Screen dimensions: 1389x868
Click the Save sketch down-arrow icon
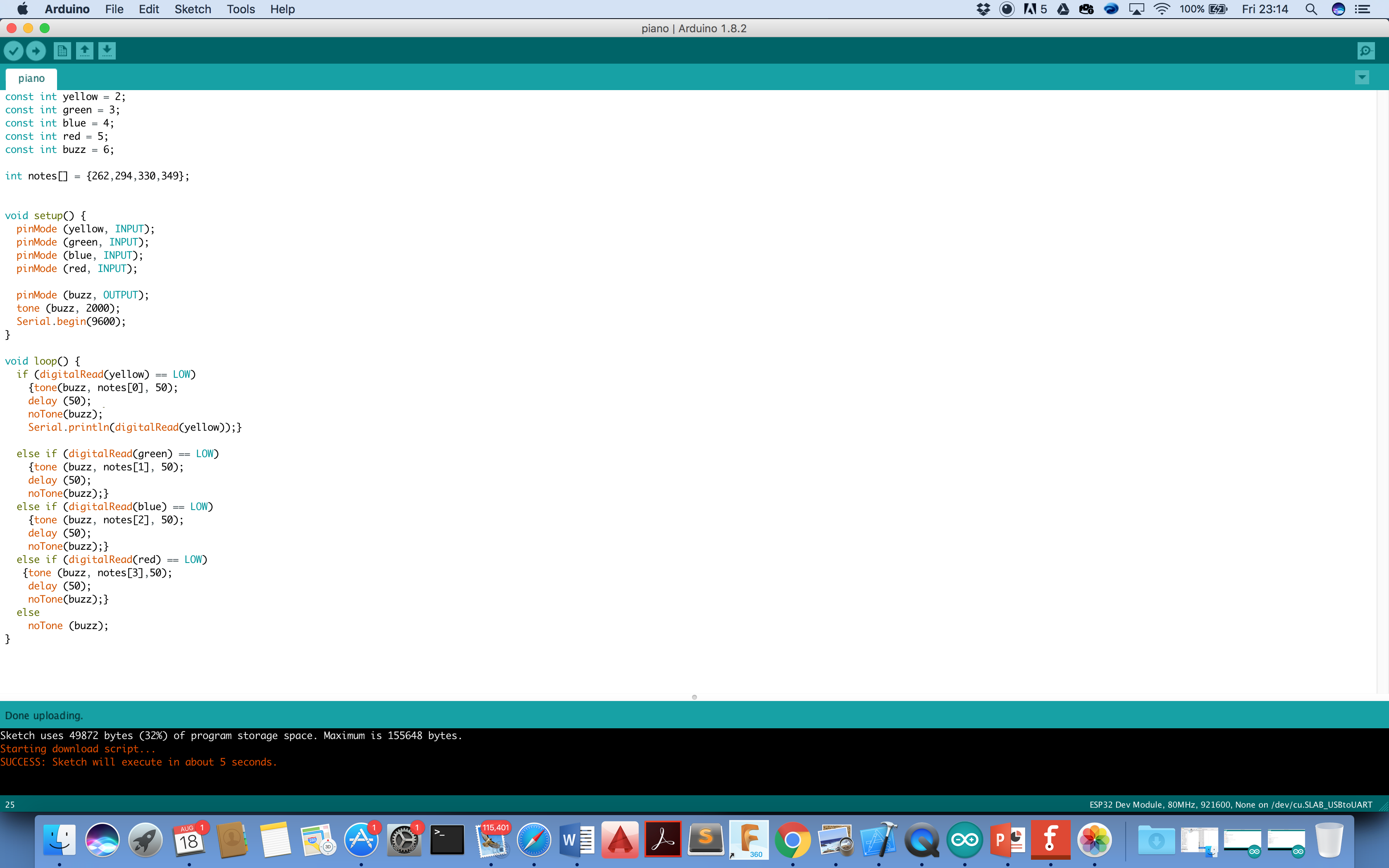(107, 51)
